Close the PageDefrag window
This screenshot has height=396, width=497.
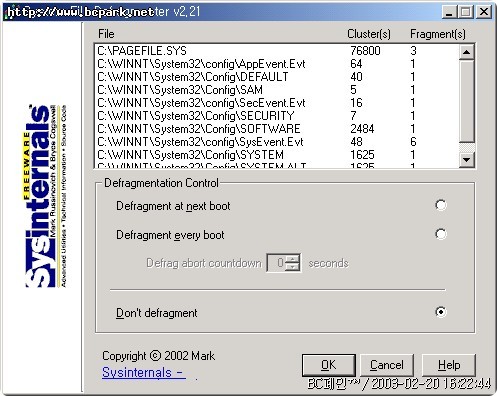(483, 12)
